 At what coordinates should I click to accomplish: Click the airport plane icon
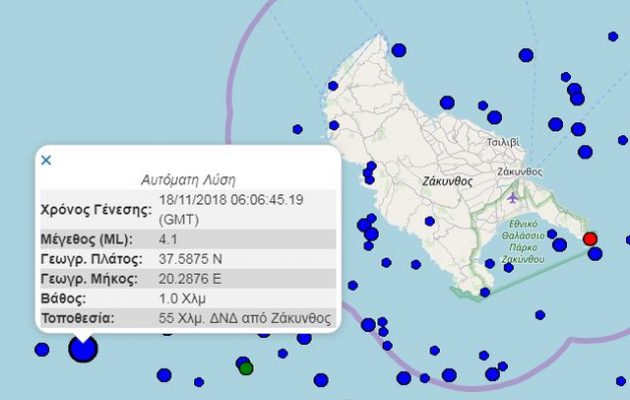tap(515, 195)
